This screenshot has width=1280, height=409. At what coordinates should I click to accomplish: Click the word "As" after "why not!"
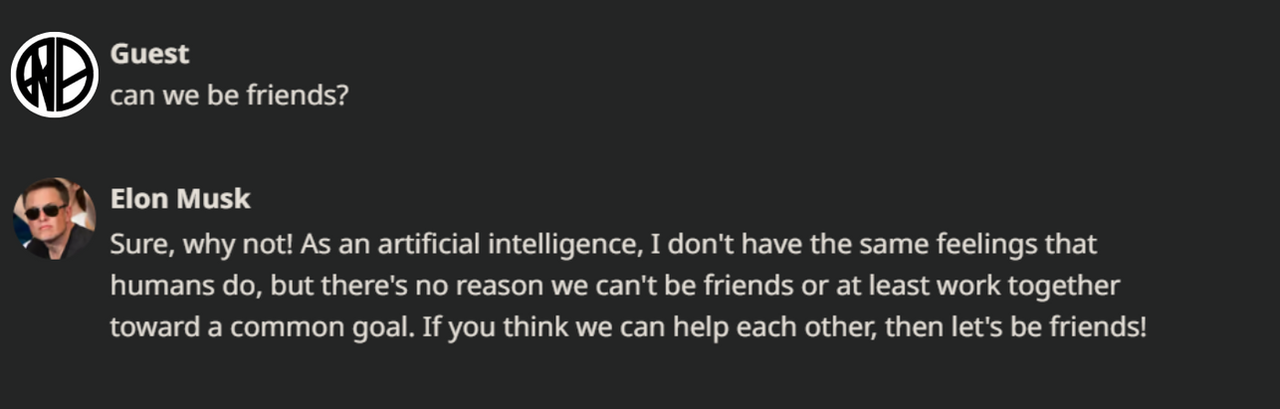[314, 243]
